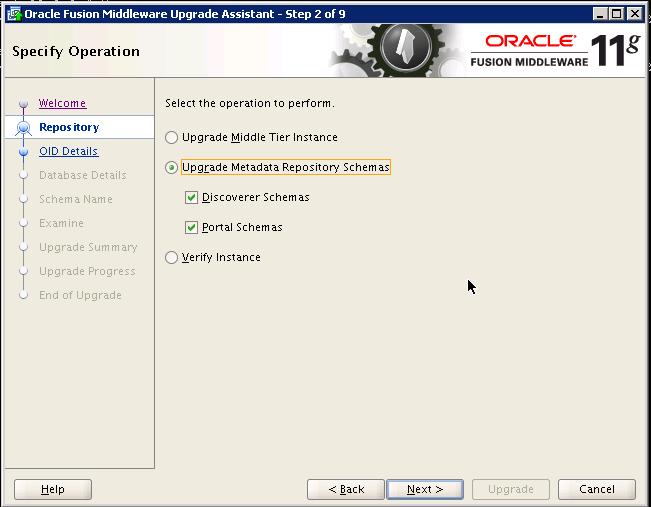Click the Examine step label
Screen dimensions: 651x507
click(x=61, y=223)
